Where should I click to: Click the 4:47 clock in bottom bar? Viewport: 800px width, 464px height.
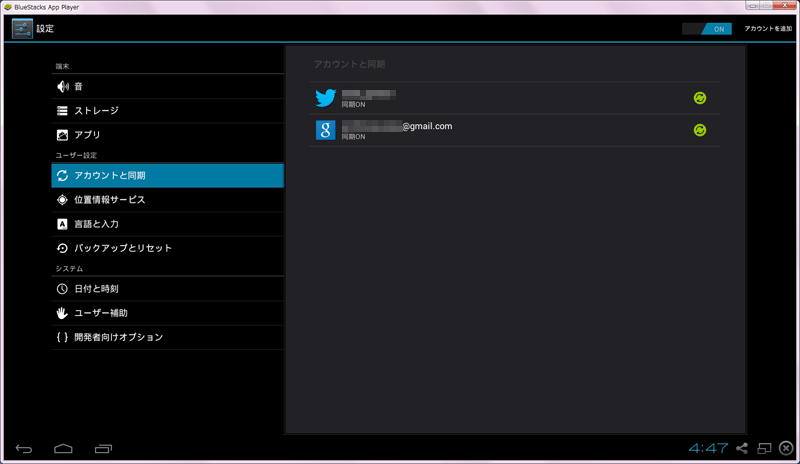click(x=708, y=448)
